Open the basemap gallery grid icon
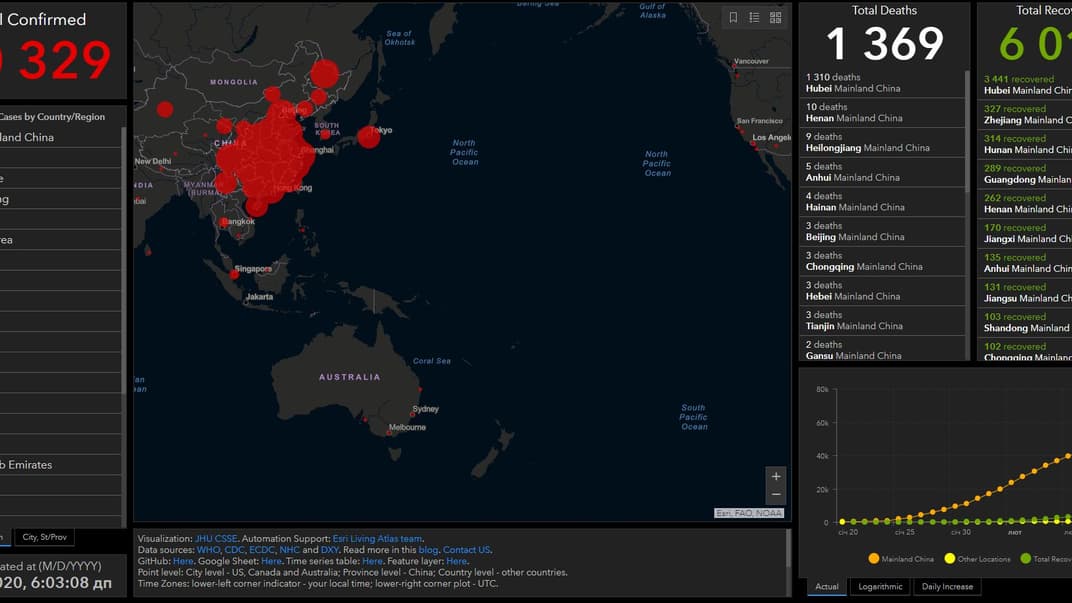The width and height of the screenshot is (1072, 603). tap(775, 17)
